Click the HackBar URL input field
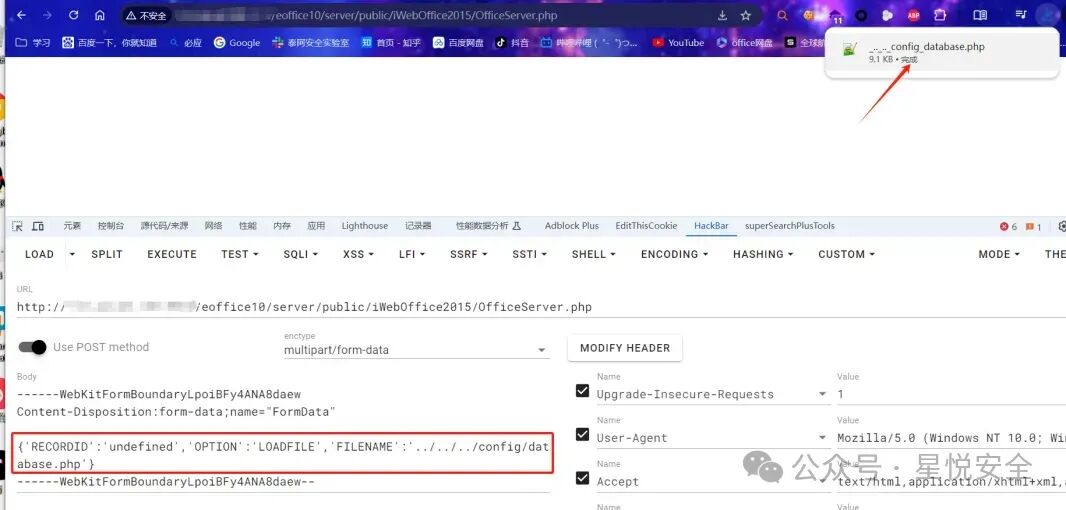 click(540, 307)
